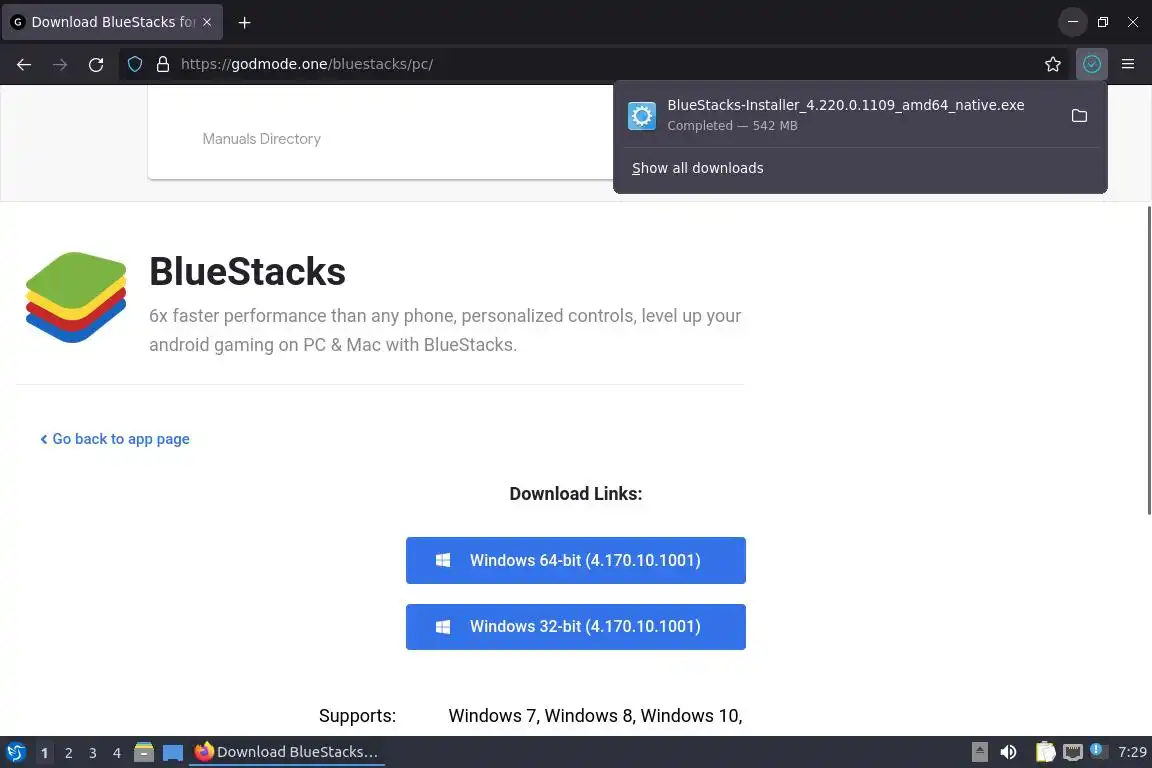Go back to the previous page
This screenshot has height=768, width=1152.
point(24,65)
